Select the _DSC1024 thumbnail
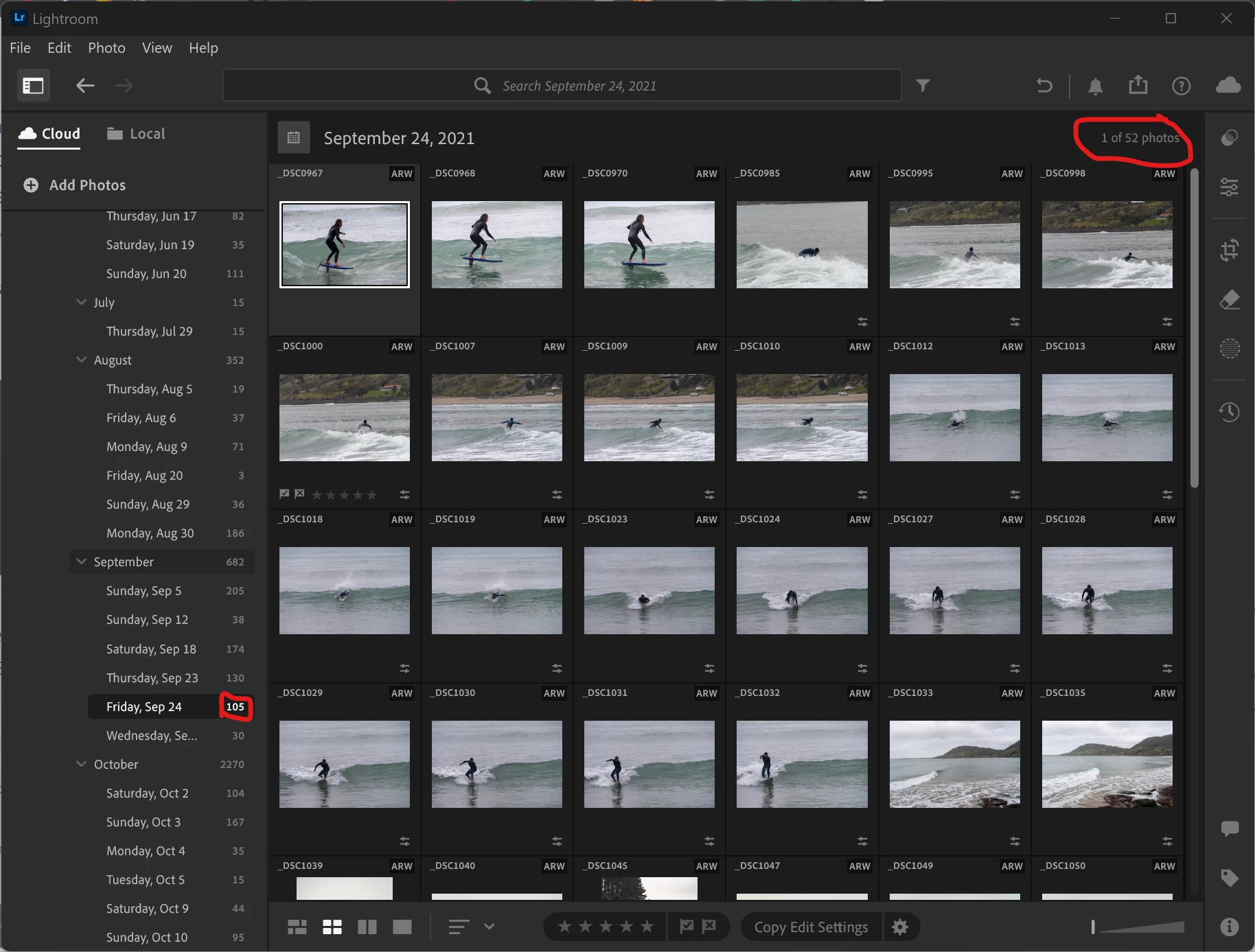1255x952 pixels. 802,590
